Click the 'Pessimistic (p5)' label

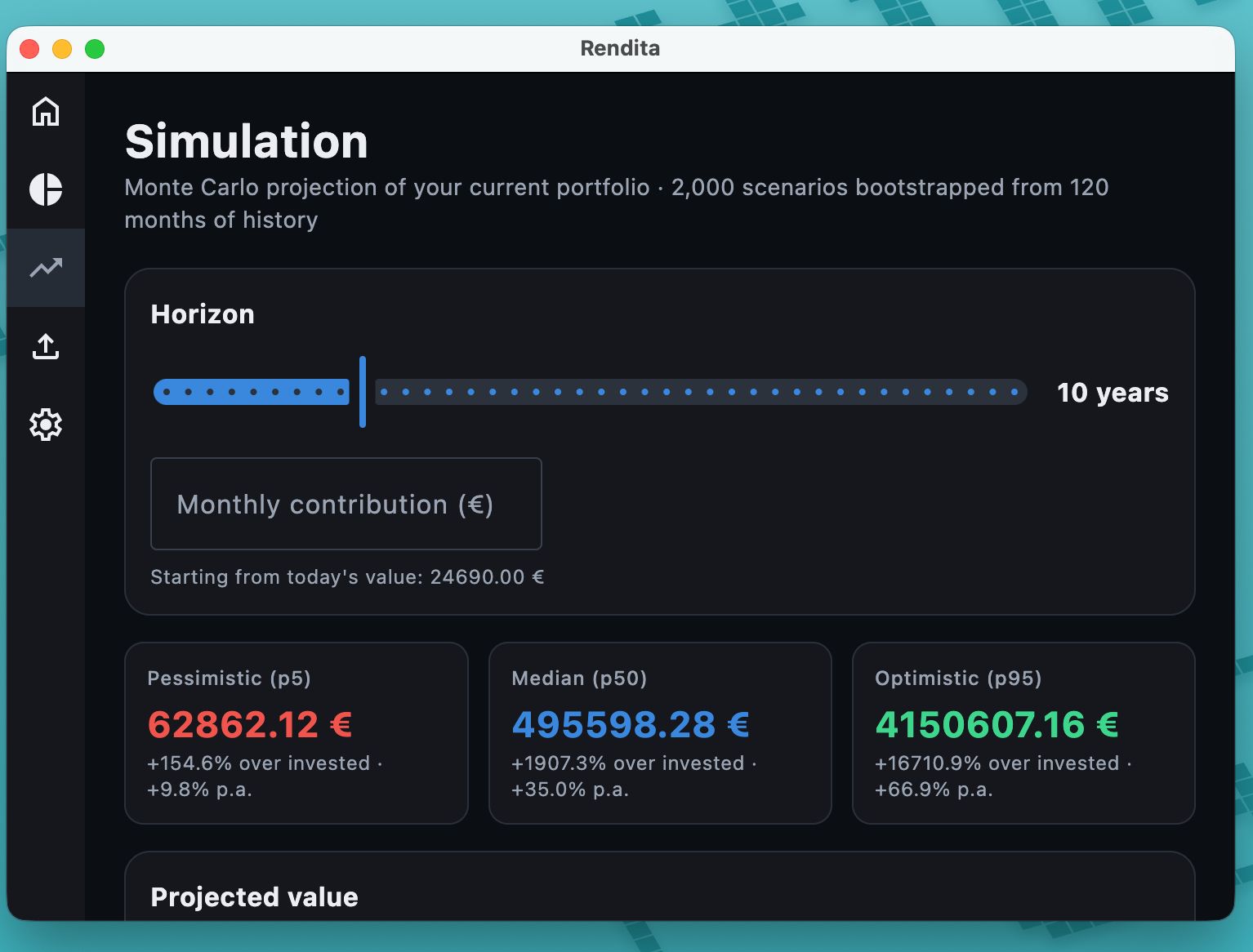229,678
